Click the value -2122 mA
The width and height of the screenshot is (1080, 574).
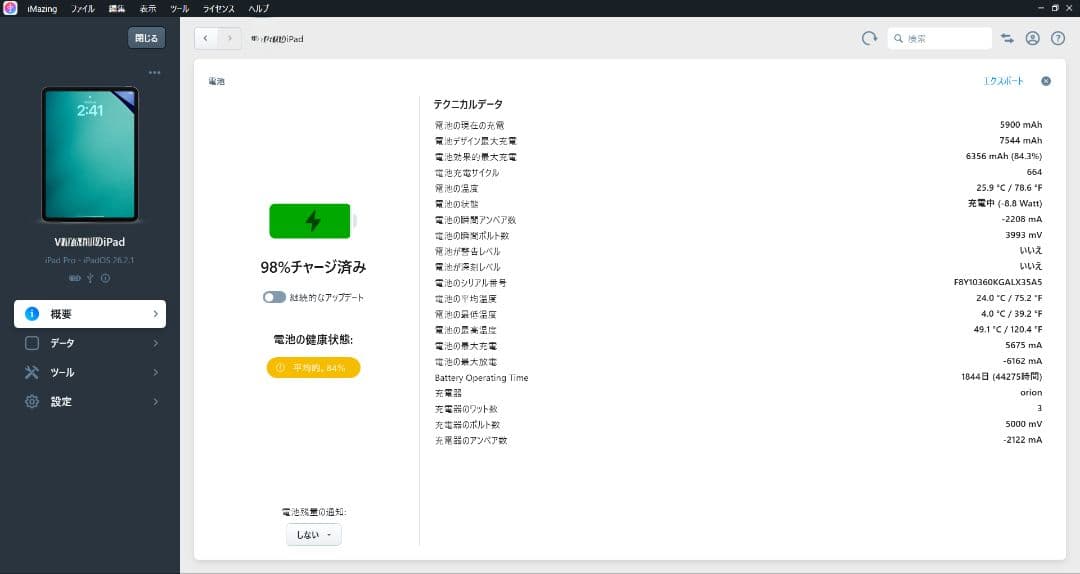pyautogui.click(x=1022, y=440)
